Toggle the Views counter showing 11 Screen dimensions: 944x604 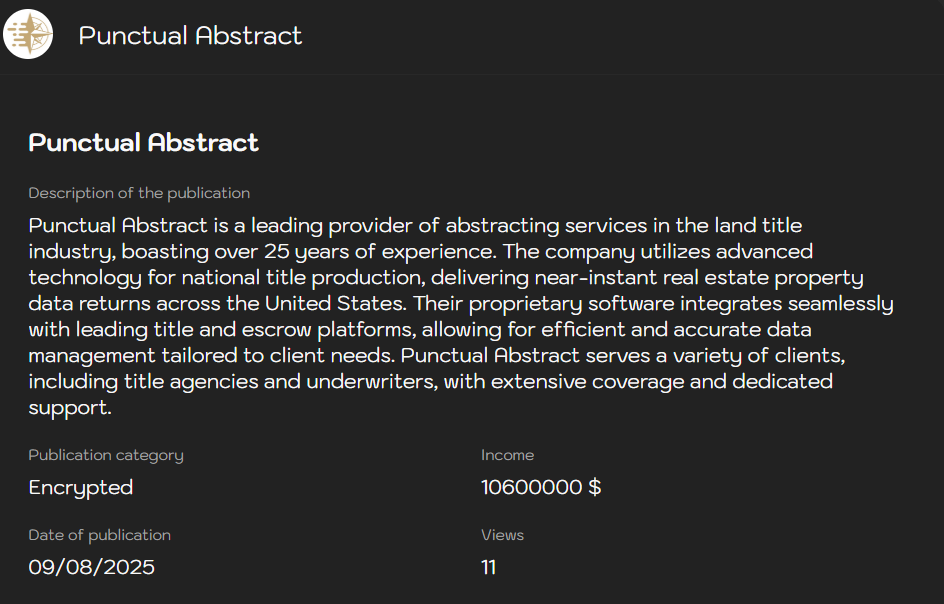click(x=488, y=567)
